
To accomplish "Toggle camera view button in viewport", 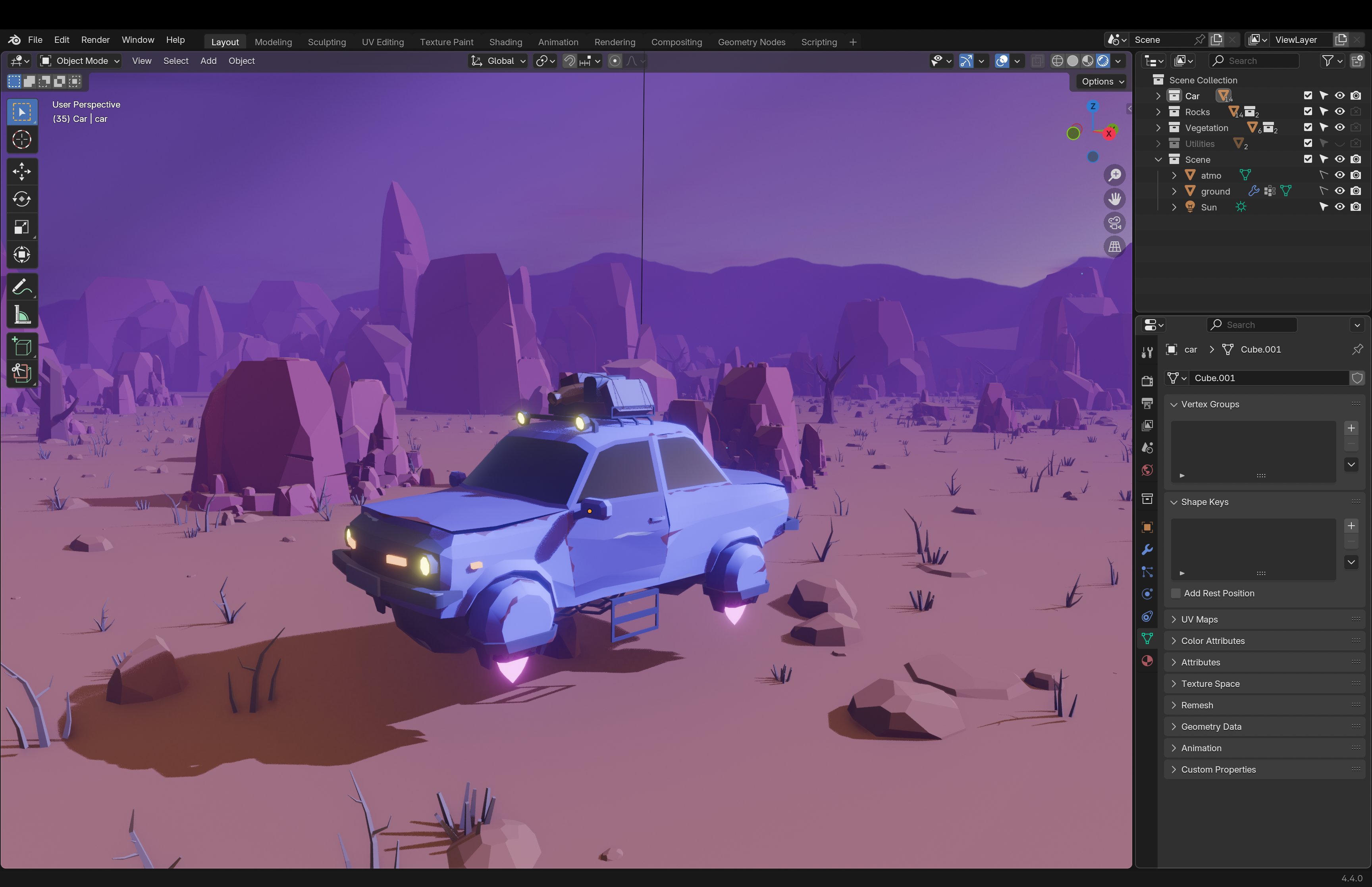I will pyautogui.click(x=1115, y=223).
